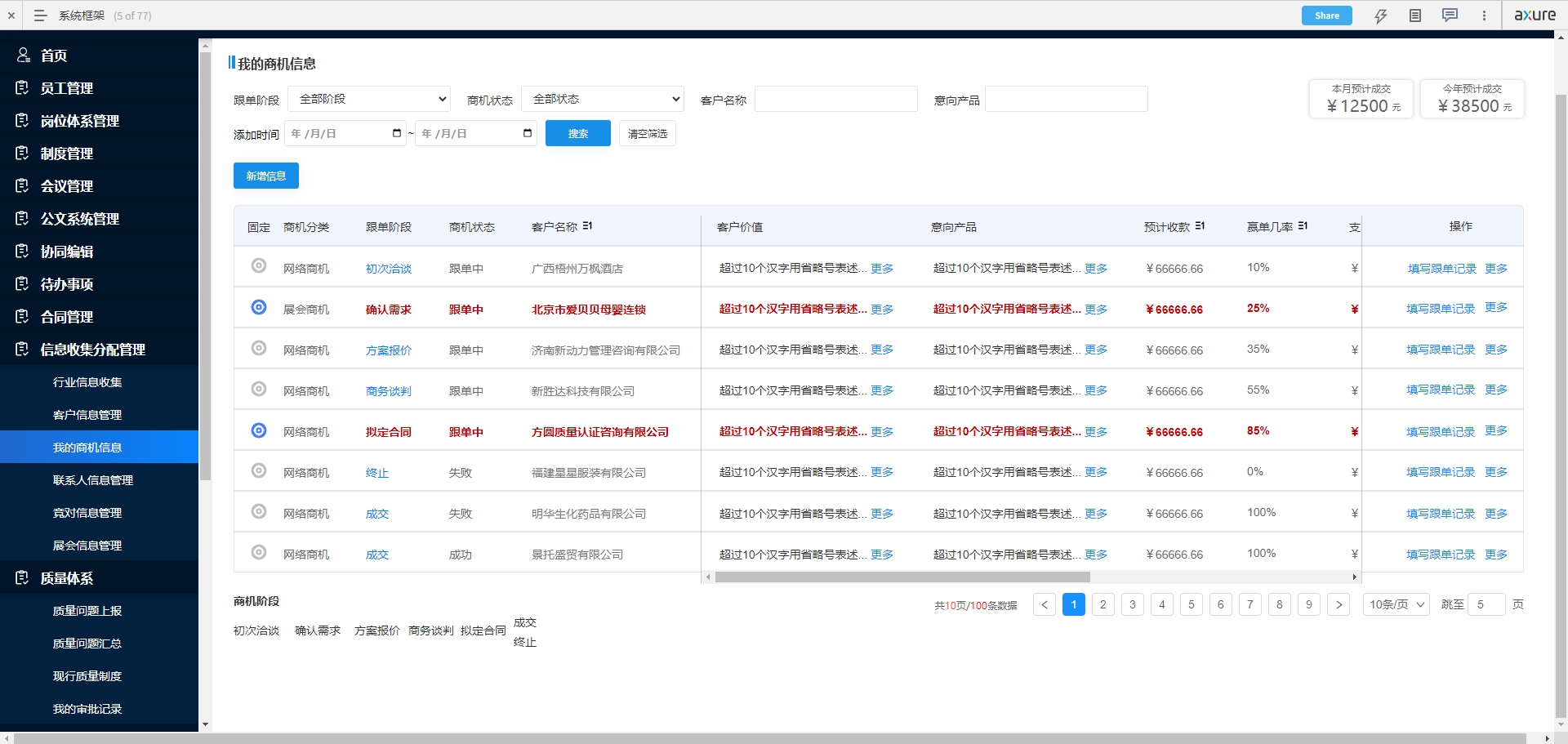Click the 本月预计成交 ¥12500 card
Viewport: 1568px width, 744px height.
click(1361, 99)
